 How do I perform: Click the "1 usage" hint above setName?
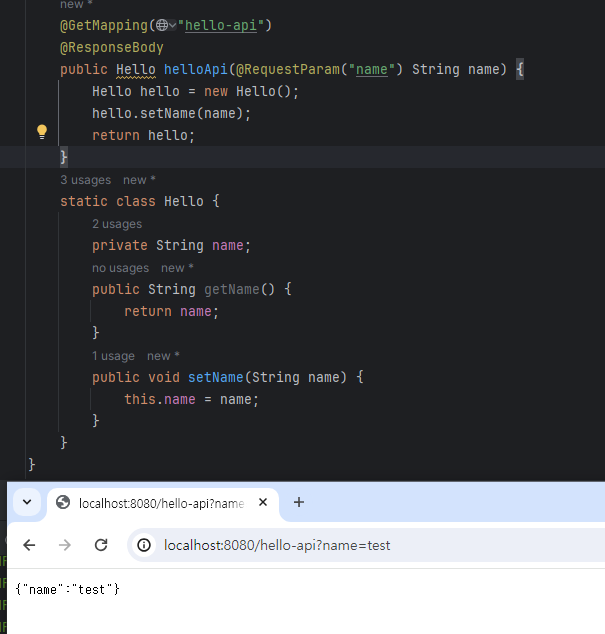click(x=113, y=356)
